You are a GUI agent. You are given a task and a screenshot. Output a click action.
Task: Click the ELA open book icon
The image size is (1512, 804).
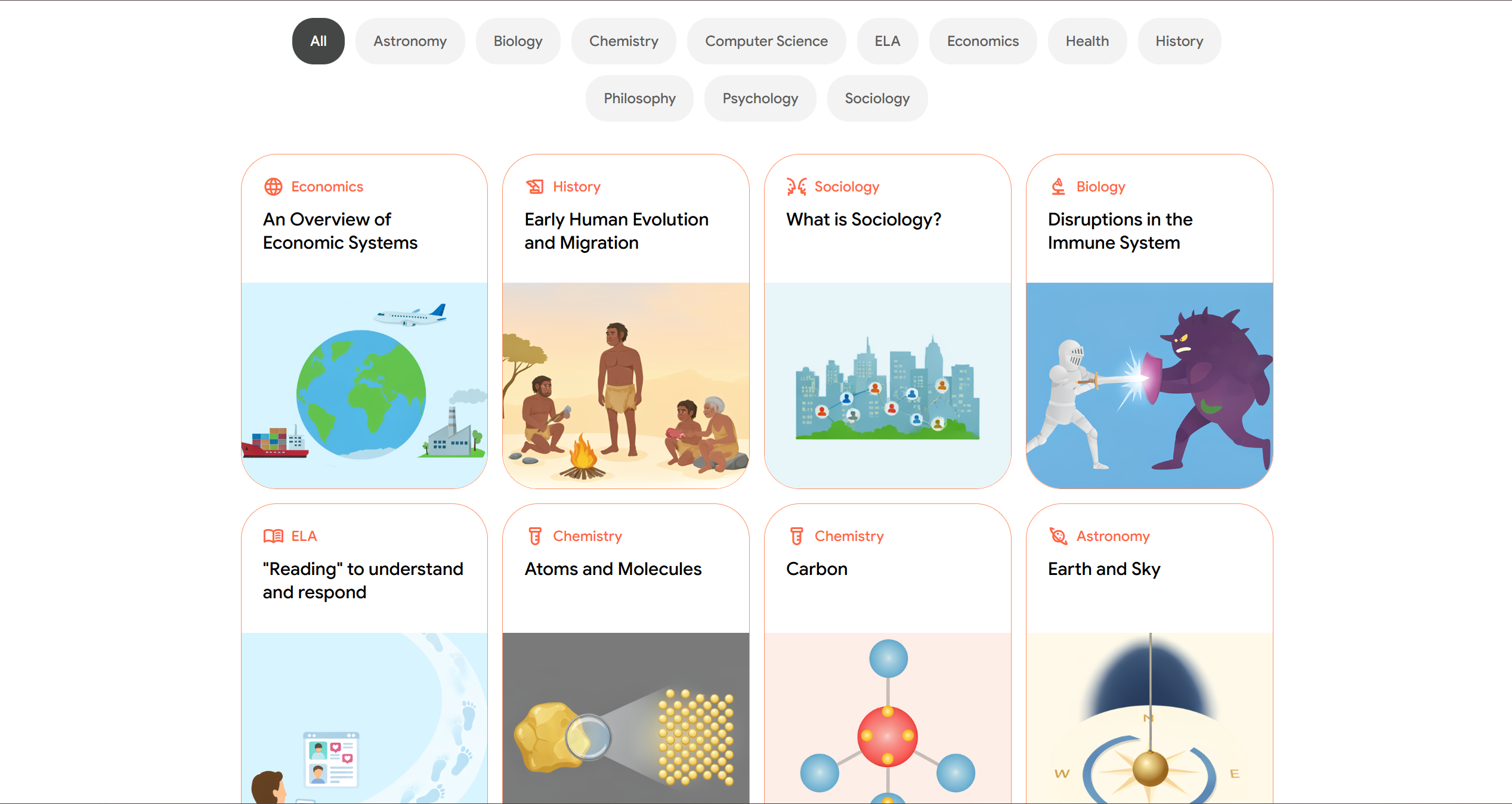tap(273, 536)
